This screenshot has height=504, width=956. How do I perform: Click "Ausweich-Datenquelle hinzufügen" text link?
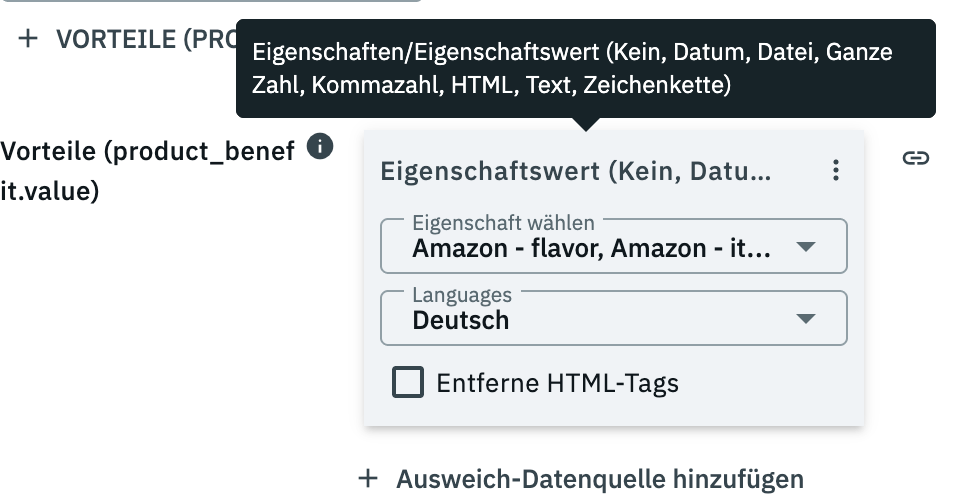coord(600,479)
